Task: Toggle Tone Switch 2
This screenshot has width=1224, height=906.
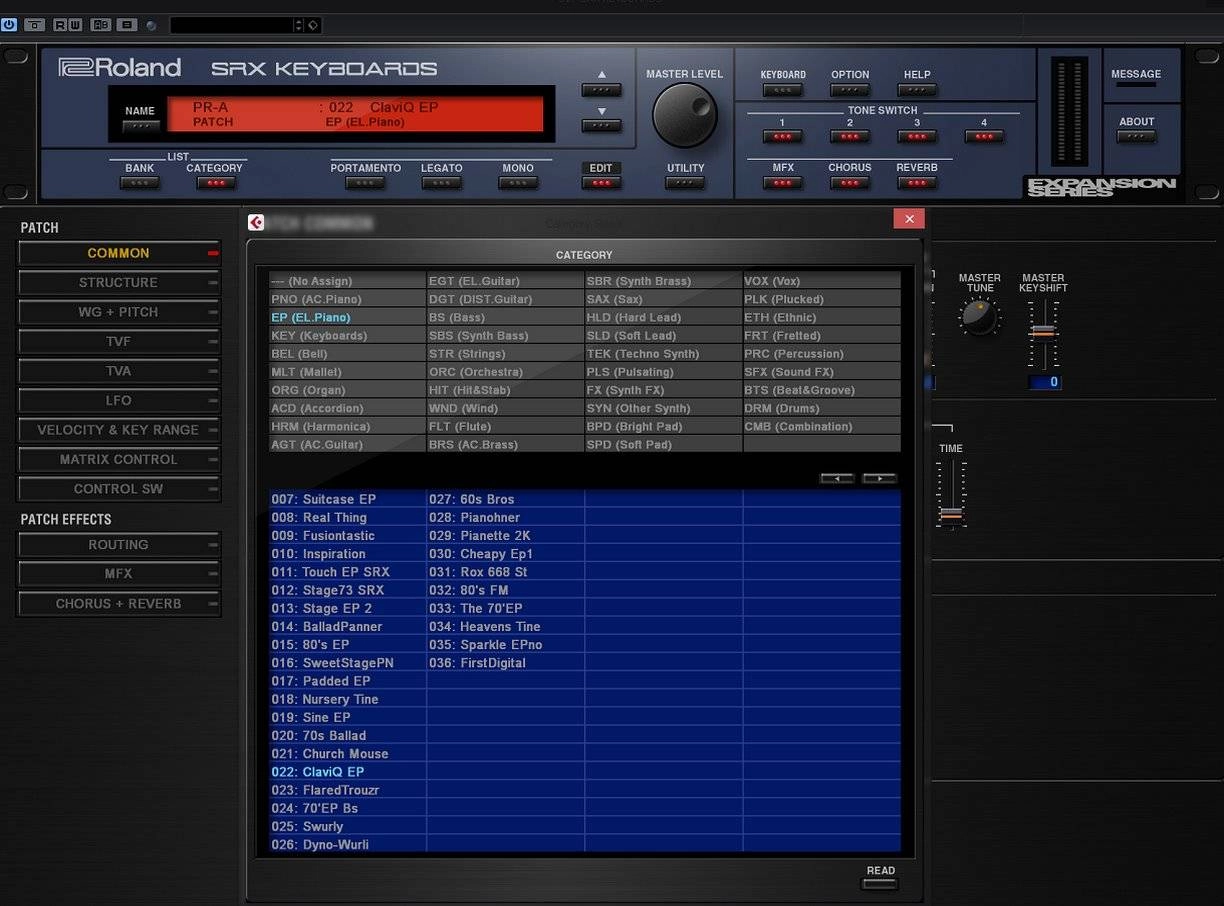Action: [850, 137]
